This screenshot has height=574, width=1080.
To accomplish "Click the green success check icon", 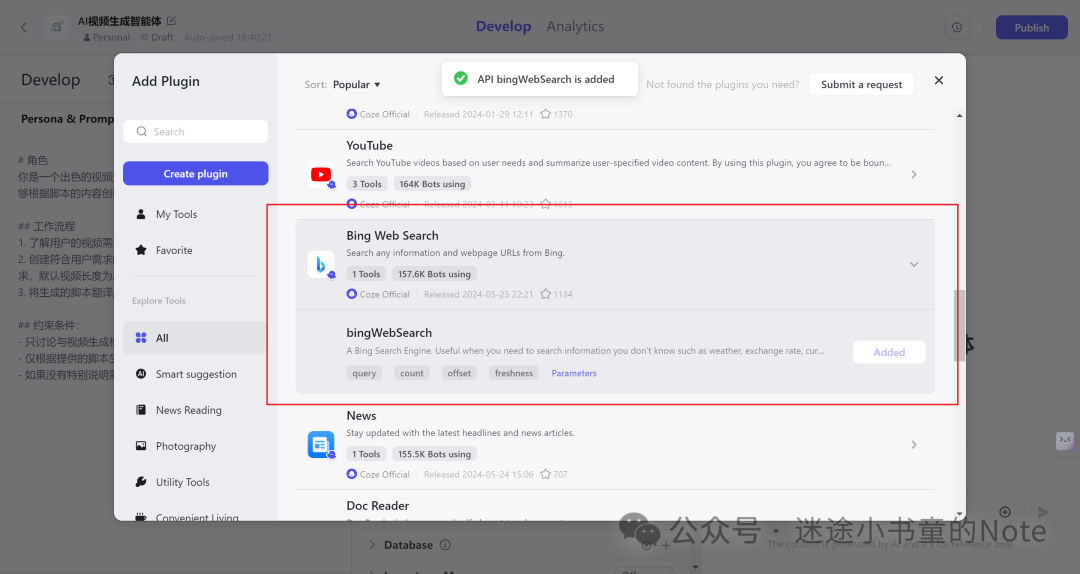I will tap(461, 79).
